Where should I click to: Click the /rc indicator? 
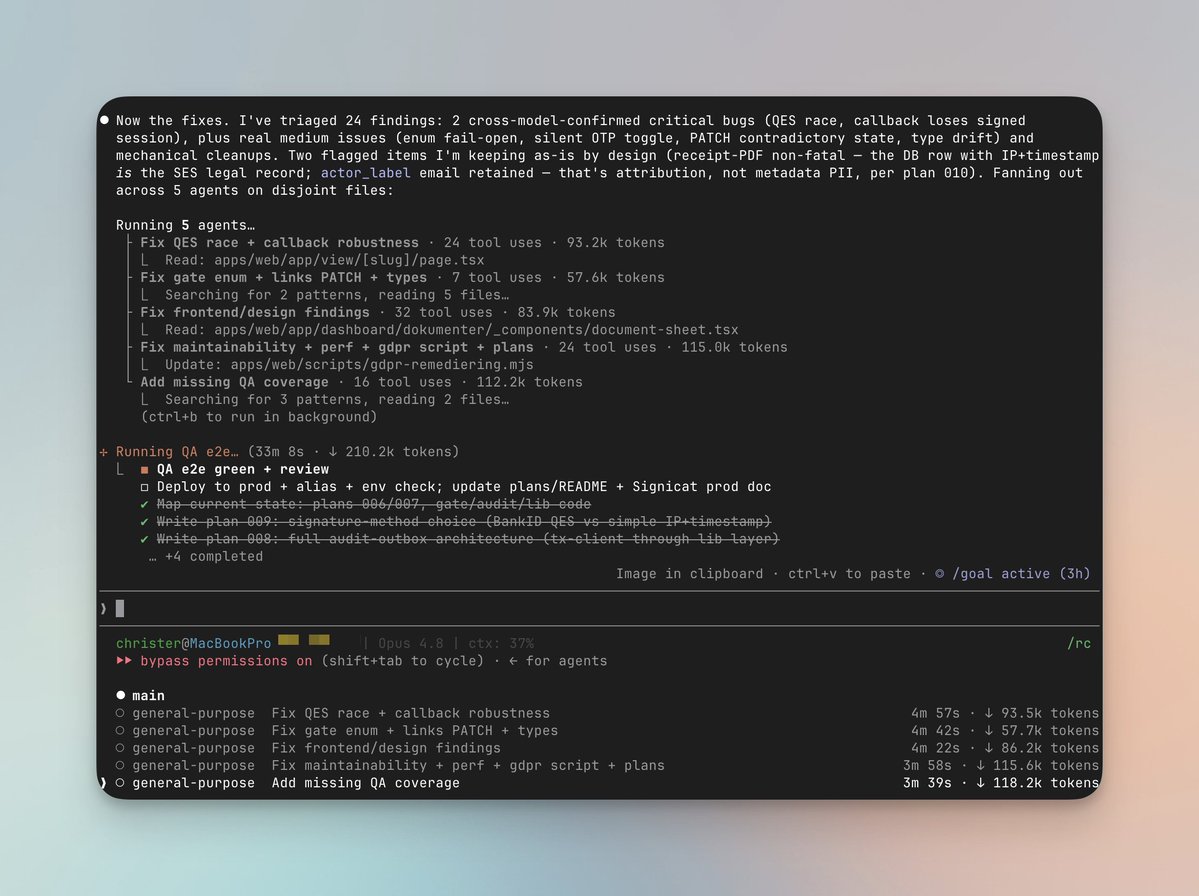[1079, 644]
